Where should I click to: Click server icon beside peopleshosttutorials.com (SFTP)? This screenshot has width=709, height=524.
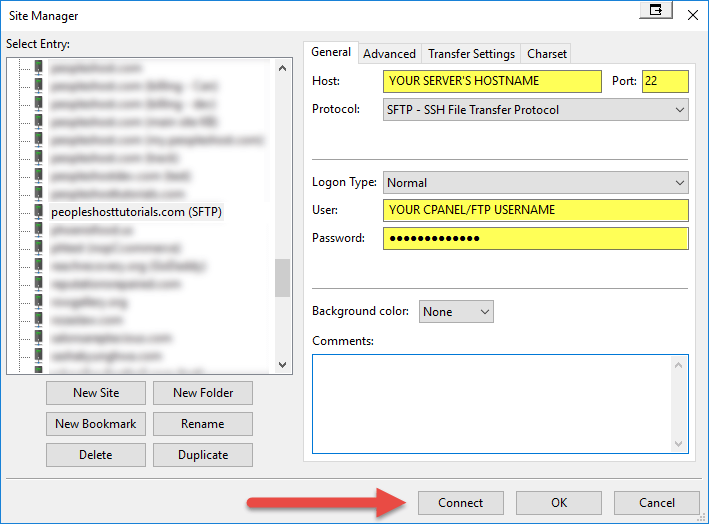(x=39, y=212)
